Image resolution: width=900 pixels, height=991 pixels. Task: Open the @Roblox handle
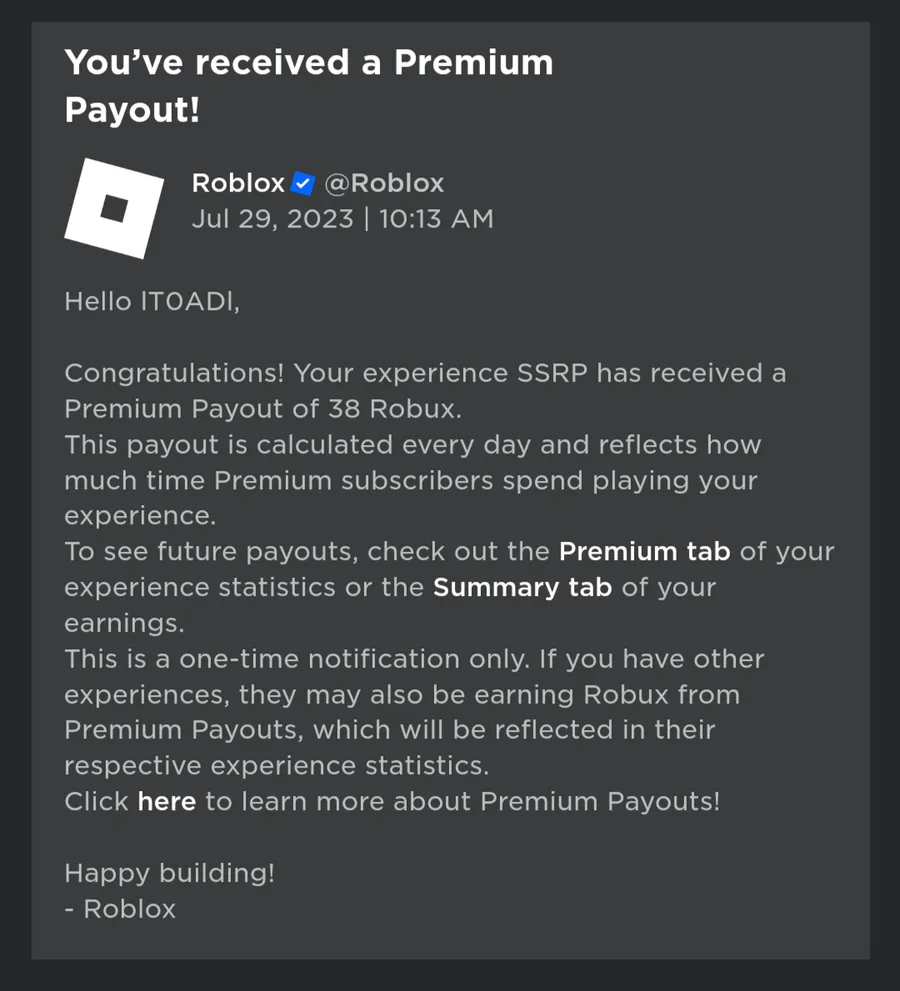(x=384, y=183)
